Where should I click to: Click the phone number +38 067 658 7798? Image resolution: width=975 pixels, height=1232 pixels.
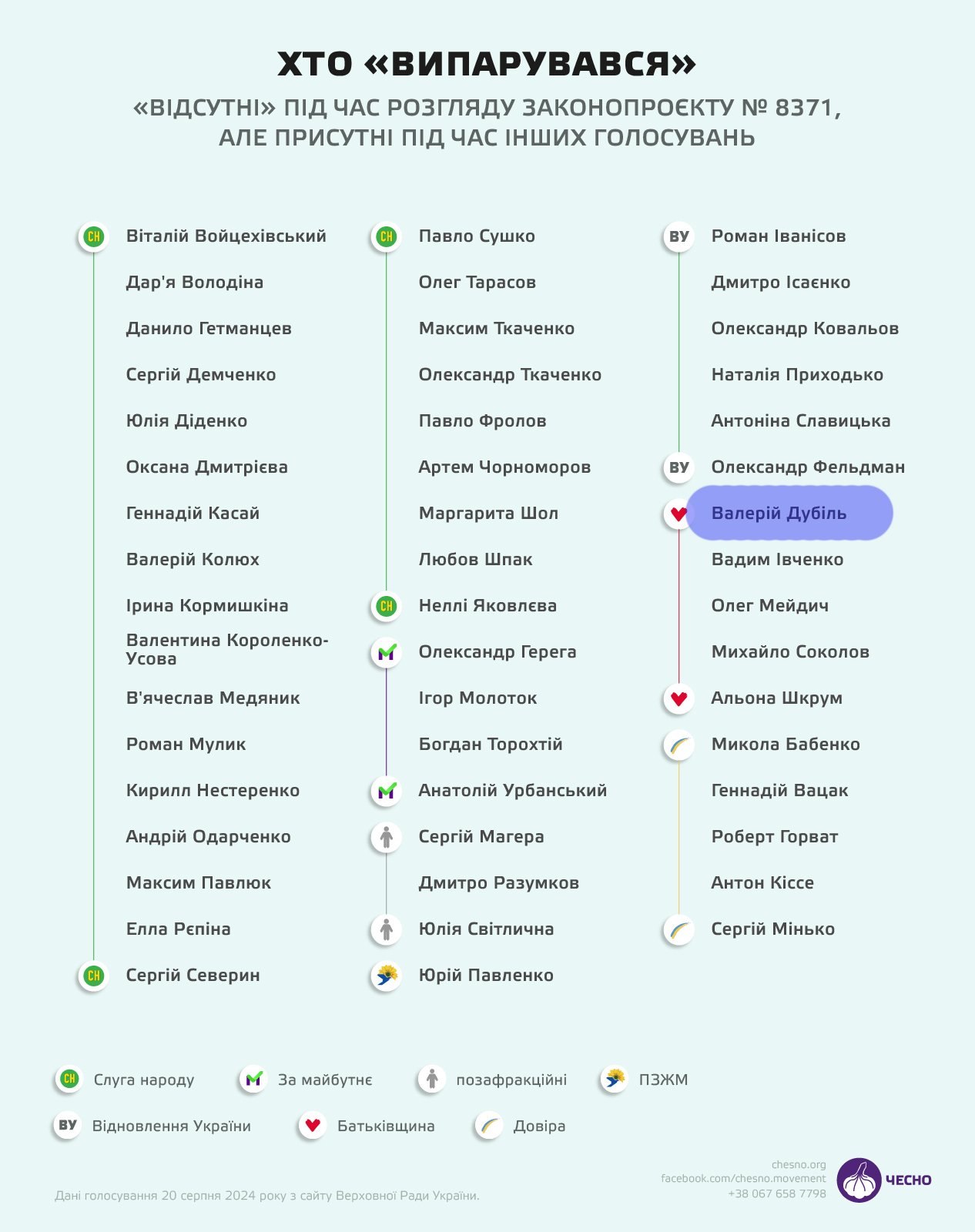tap(776, 1193)
